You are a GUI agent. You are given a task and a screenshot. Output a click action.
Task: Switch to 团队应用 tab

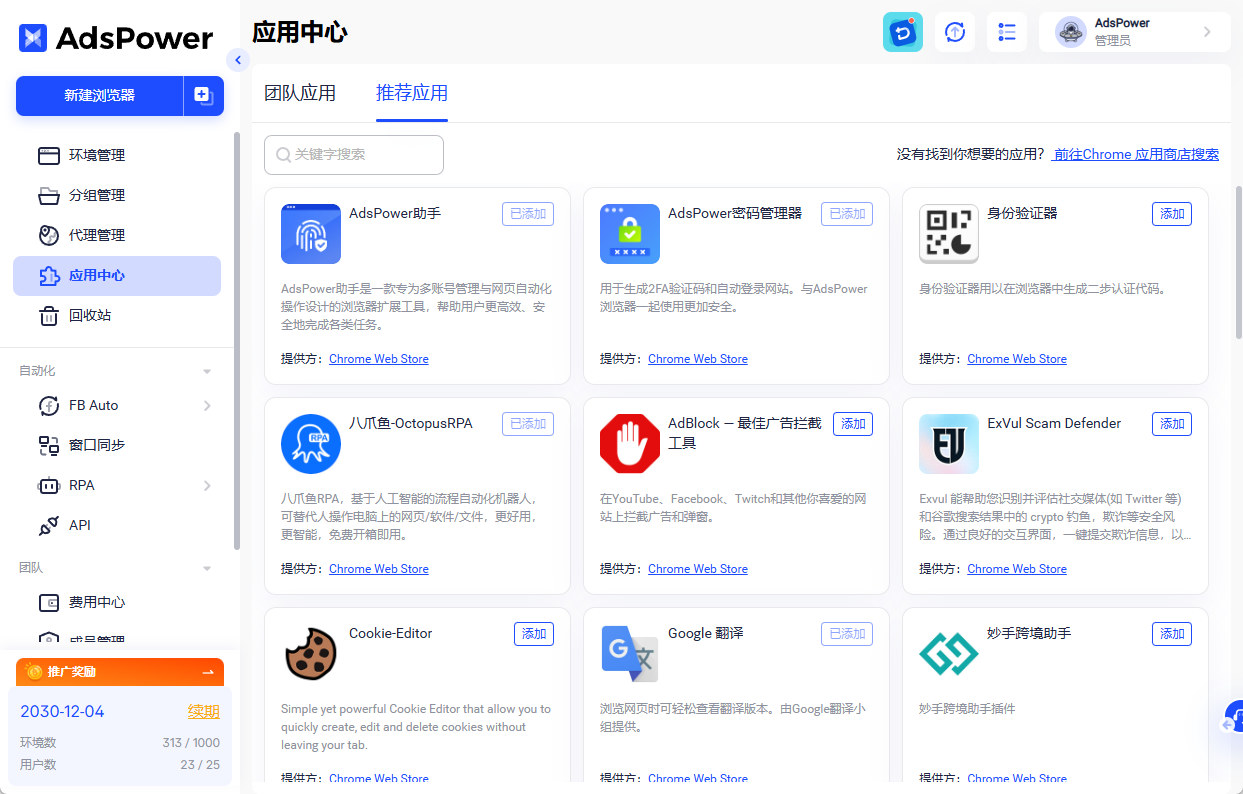(x=300, y=93)
